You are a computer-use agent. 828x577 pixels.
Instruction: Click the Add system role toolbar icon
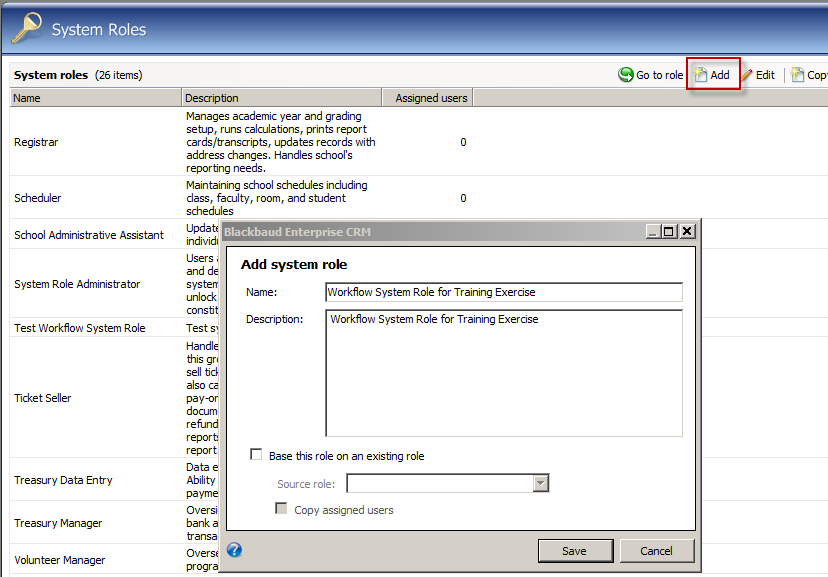click(702, 75)
